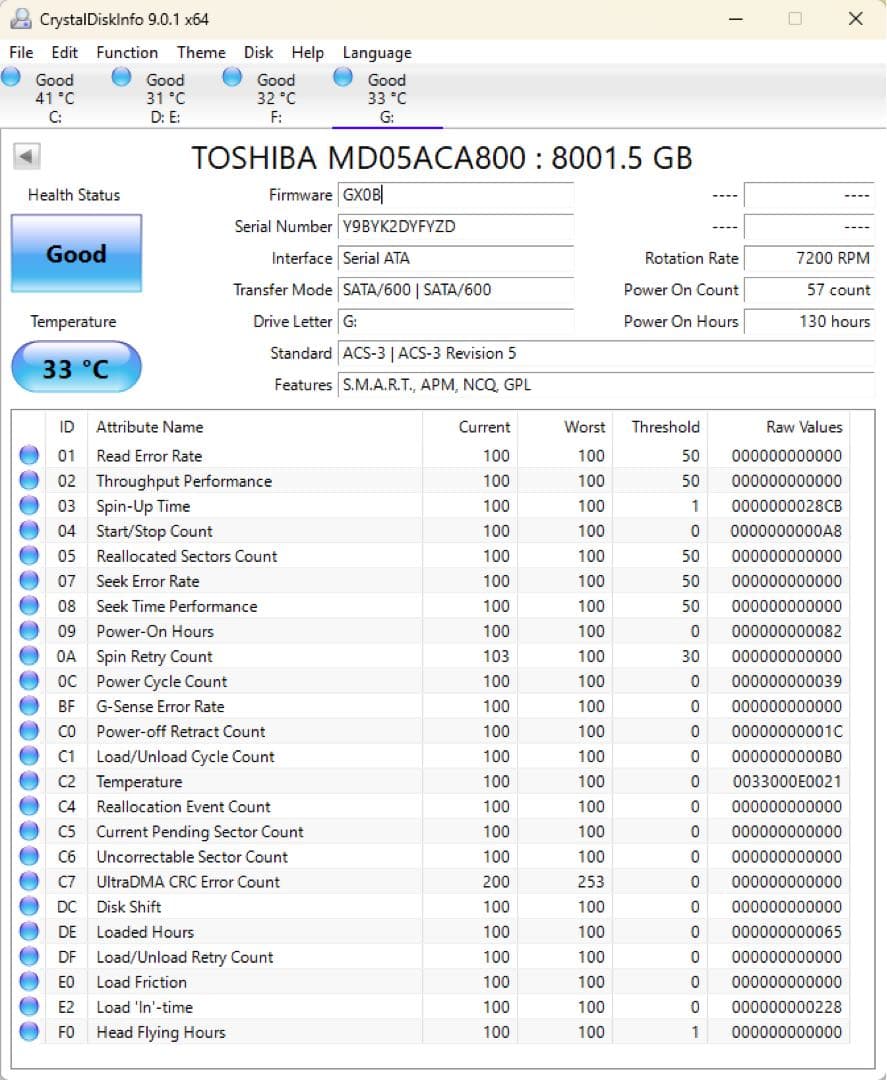Open the Theme menu
Image resolution: width=887 pixels, height=1080 pixels.
[x=201, y=53]
